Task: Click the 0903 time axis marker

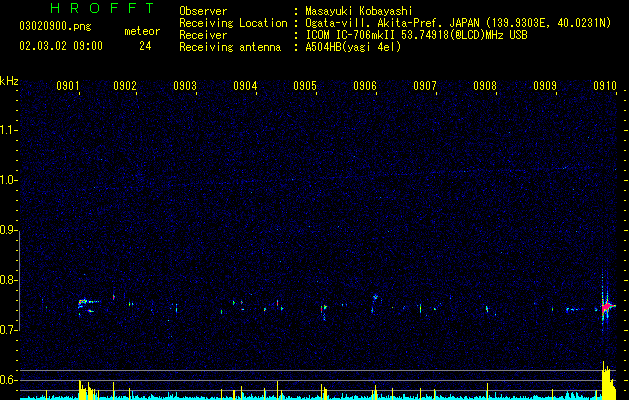Action: [185, 86]
